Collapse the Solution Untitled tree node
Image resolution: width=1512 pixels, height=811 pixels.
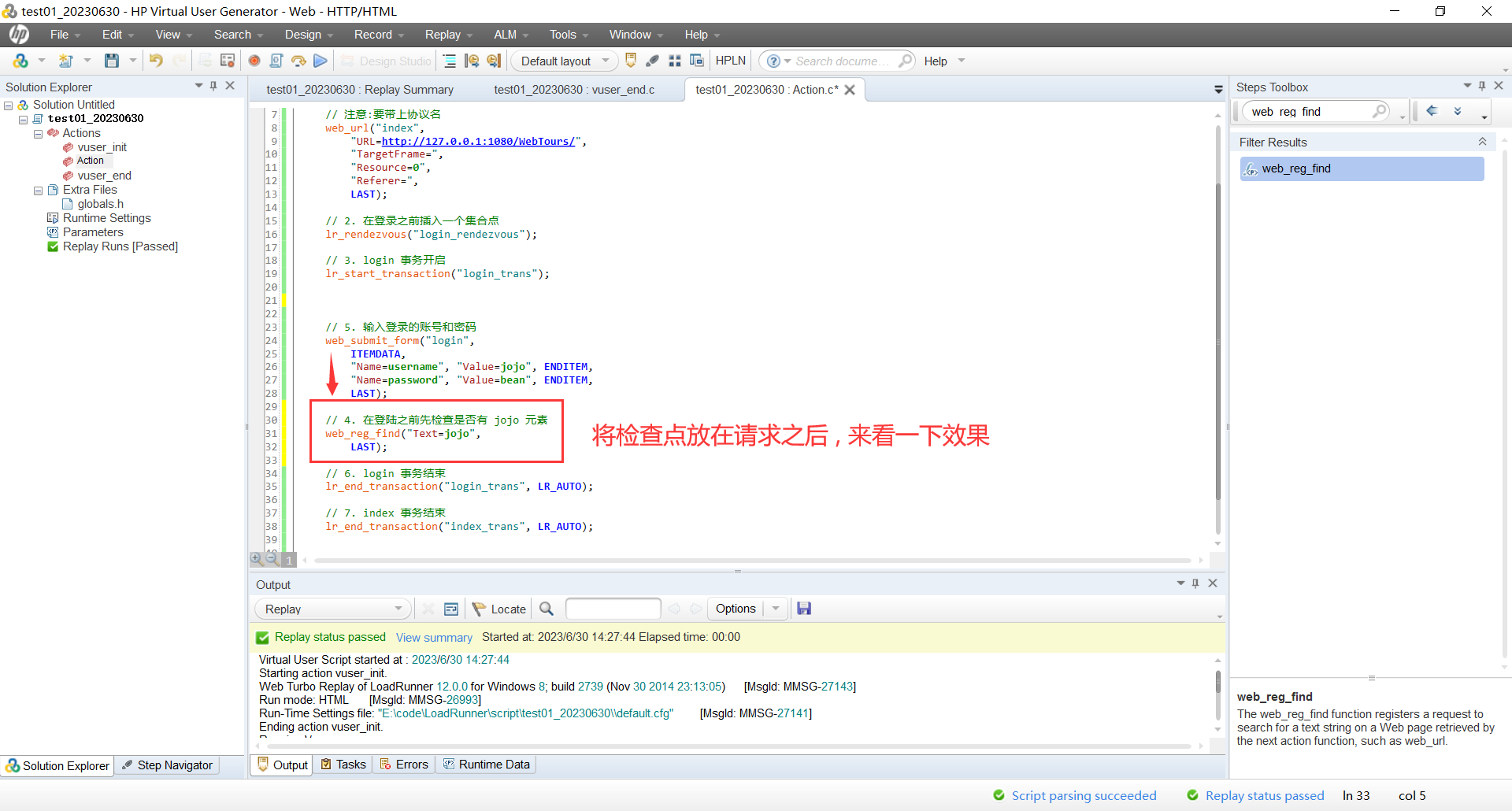click(x=9, y=105)
